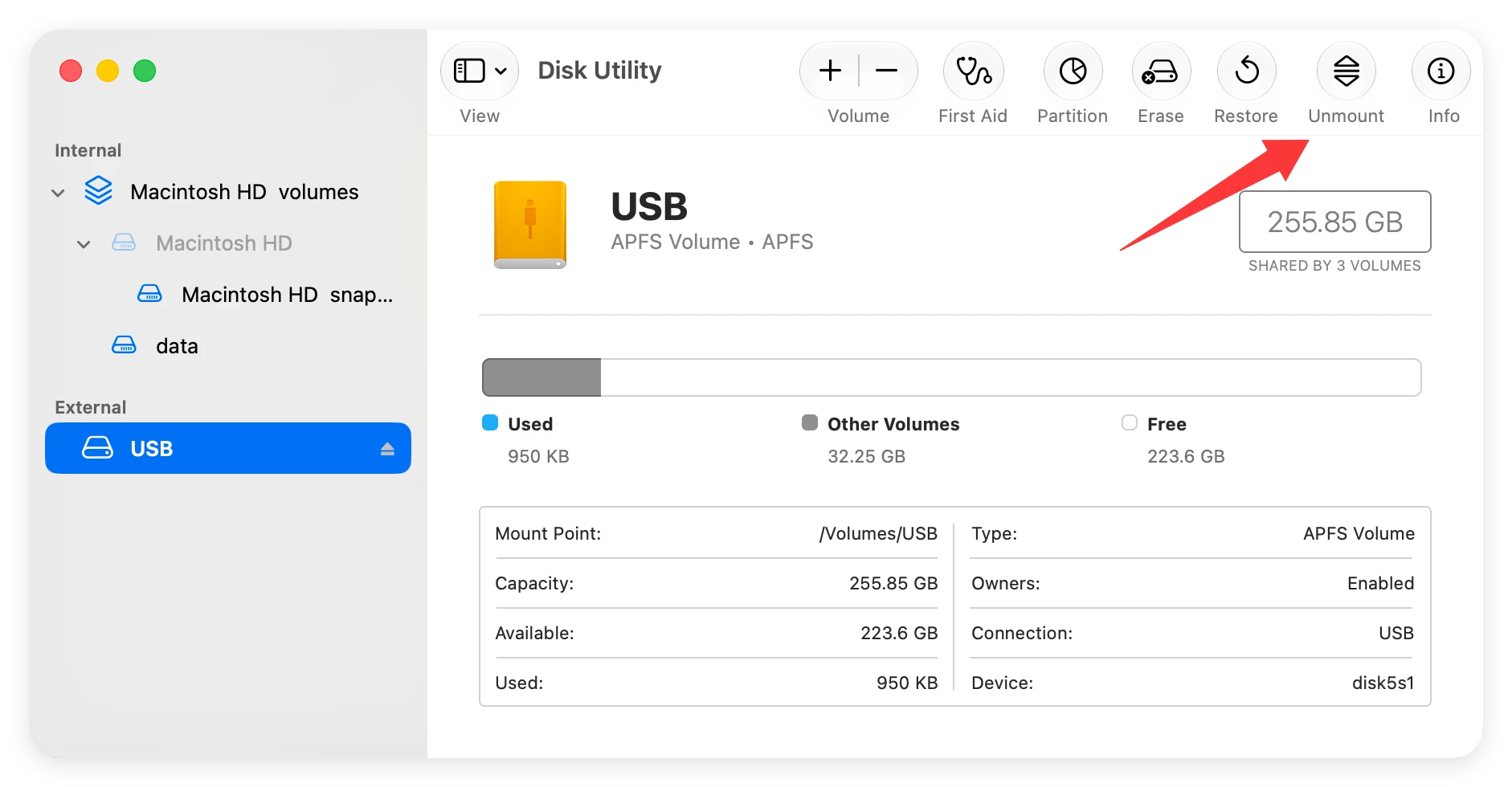This screenshot has width=1512, height=787.
Task: Click the orange USB drive image
Action: [530, 225]
